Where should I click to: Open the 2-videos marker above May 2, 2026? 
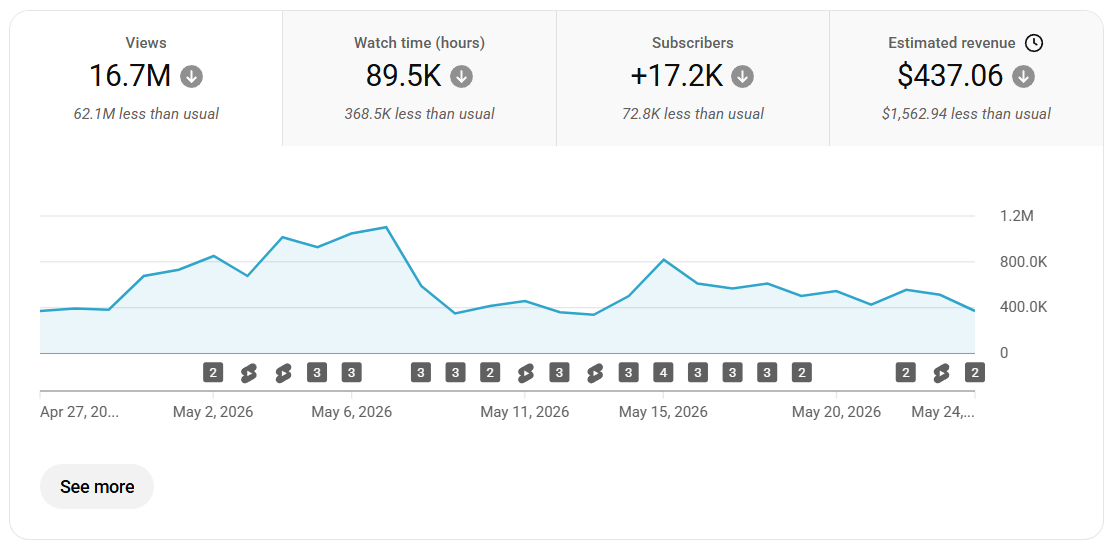coord(213,373)
